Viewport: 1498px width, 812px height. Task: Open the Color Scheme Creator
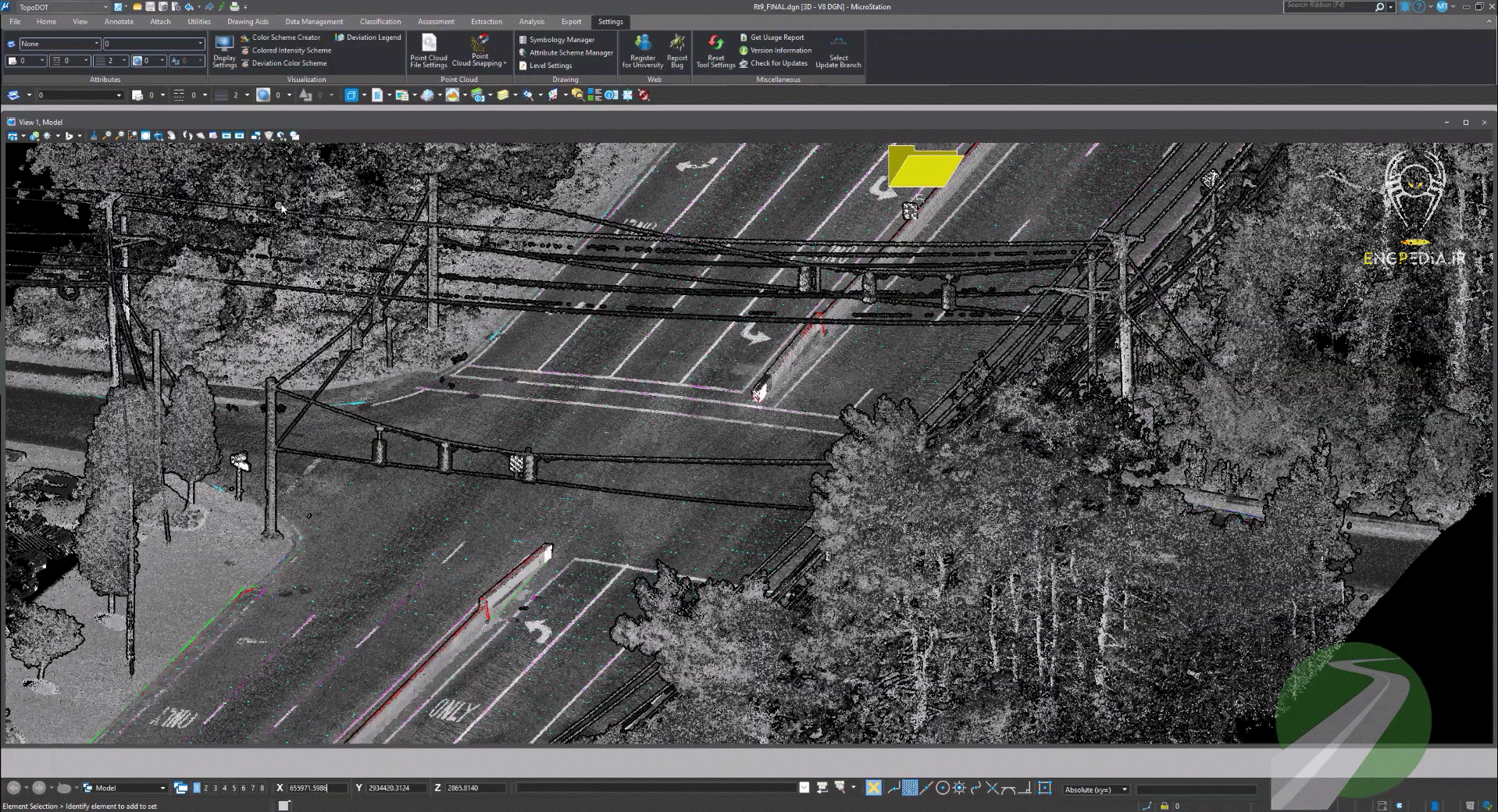285,37
